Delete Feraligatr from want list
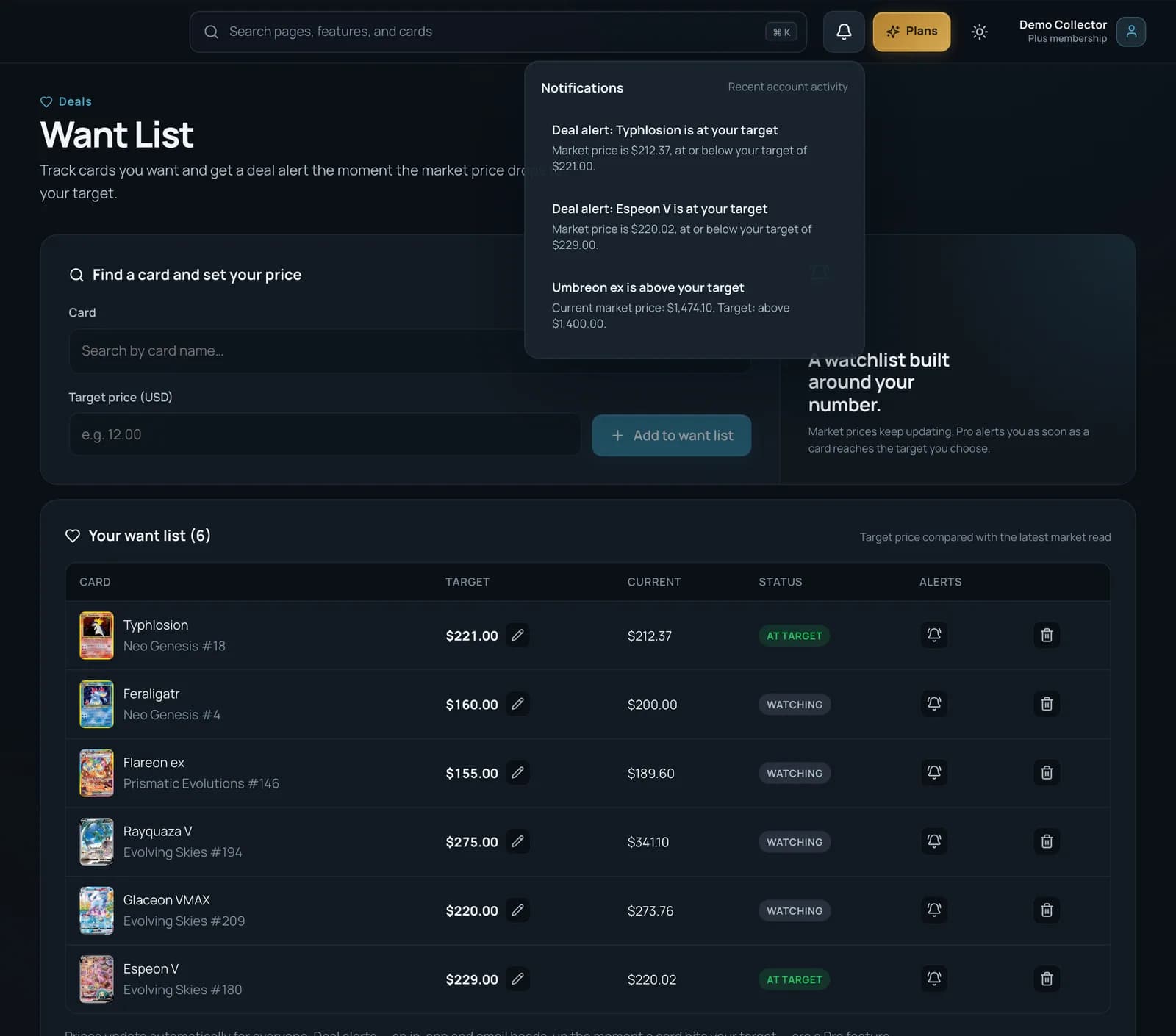Screen dimensions: 1176x1036 (1047, 704)
